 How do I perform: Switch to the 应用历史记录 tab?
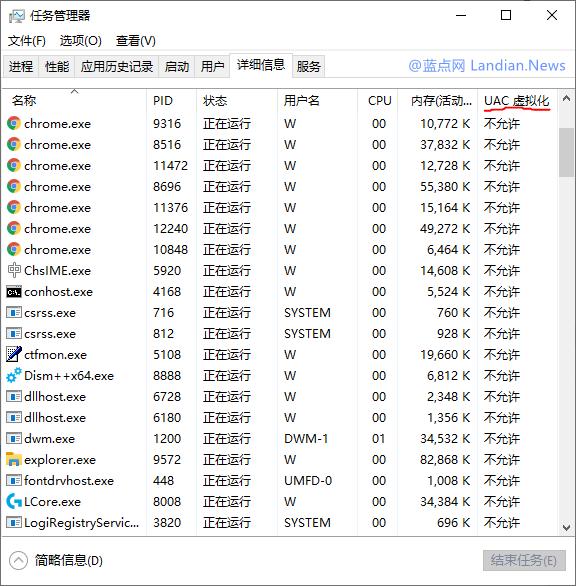coord(117,67)
